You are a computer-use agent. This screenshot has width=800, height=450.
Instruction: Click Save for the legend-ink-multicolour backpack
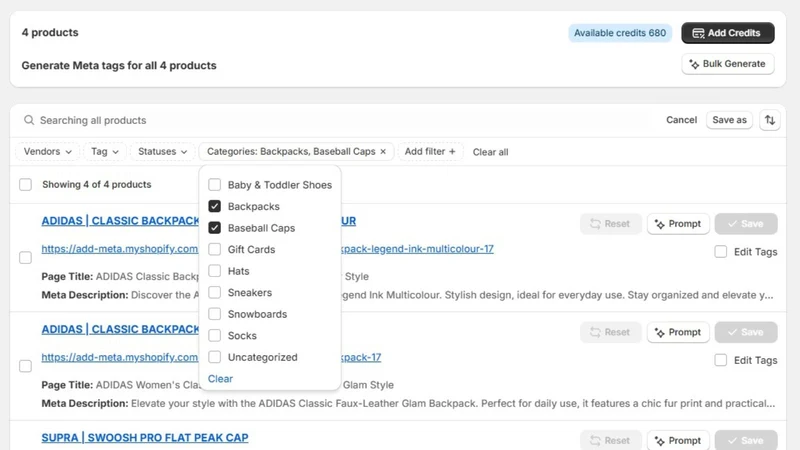coord(746,224)
